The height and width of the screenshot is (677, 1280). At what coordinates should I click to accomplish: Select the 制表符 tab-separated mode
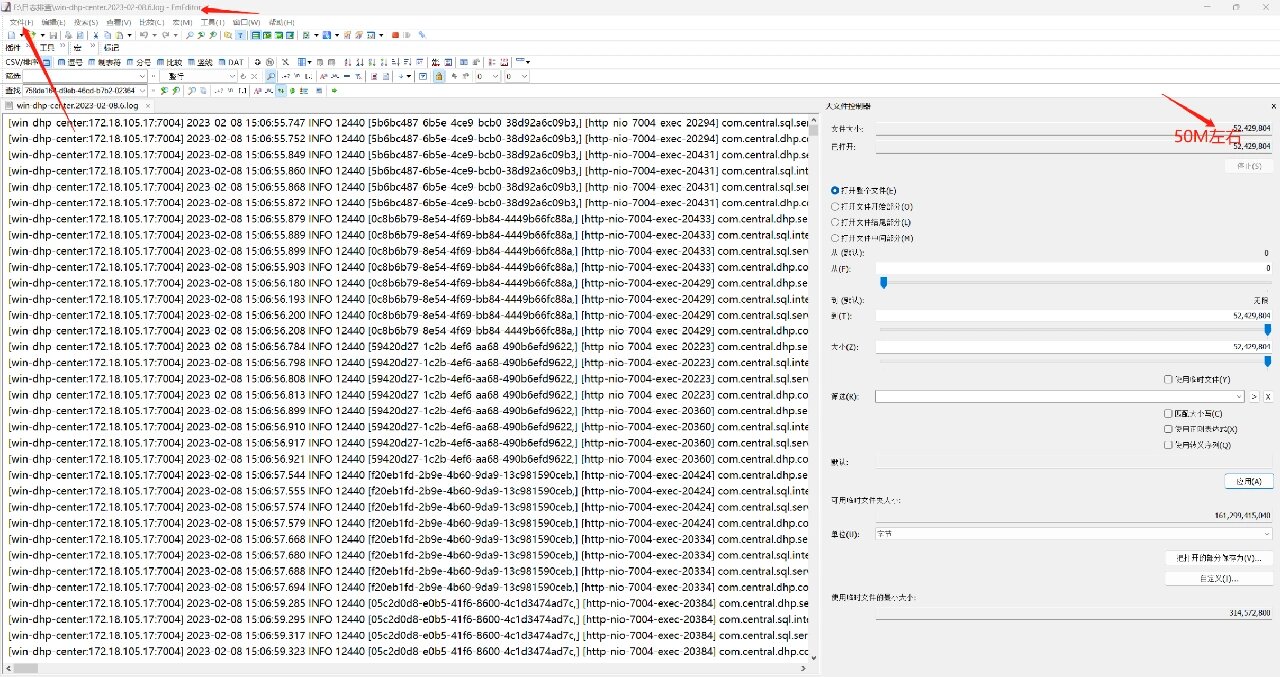pyautogui.click(x=105, y=63)
